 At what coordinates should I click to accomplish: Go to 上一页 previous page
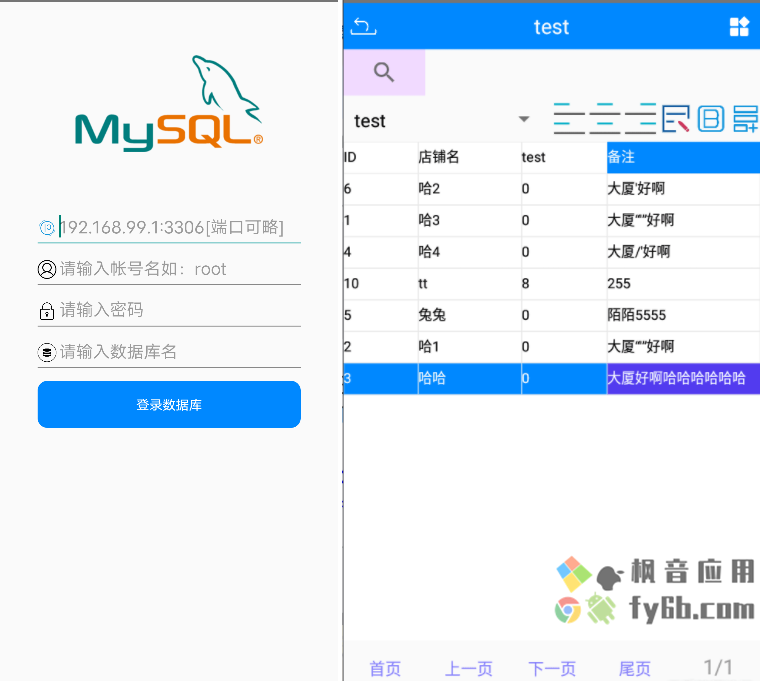(x=469, y=668)
